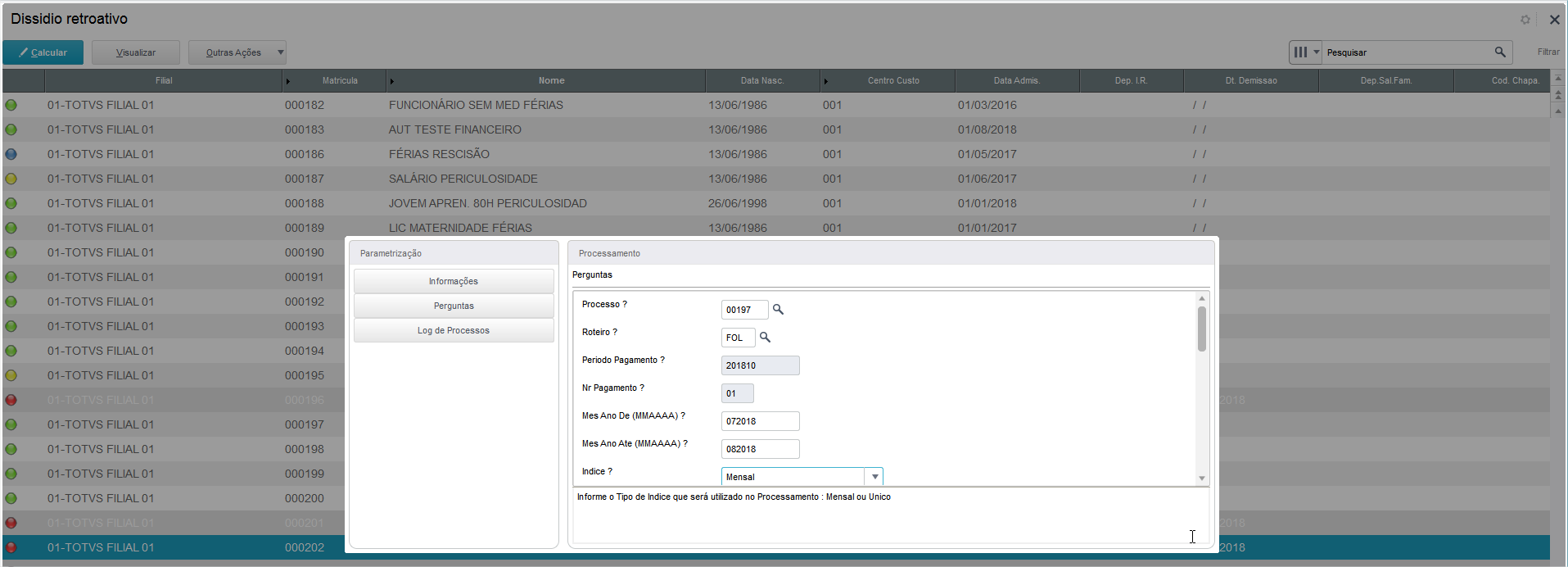
Task: Click the Roteiro input field
Action: 738,338
